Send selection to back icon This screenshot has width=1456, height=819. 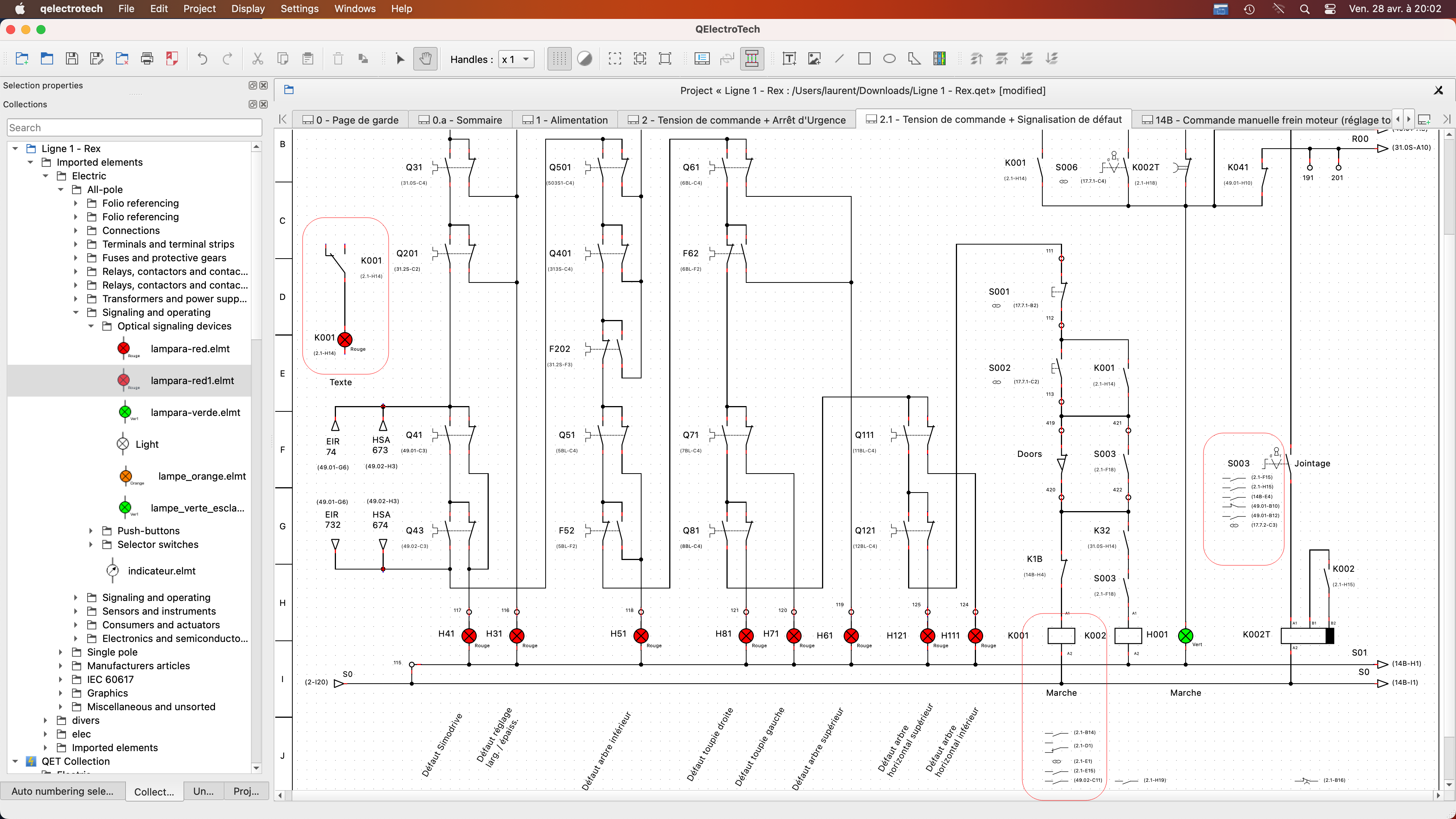point(1051,59)
